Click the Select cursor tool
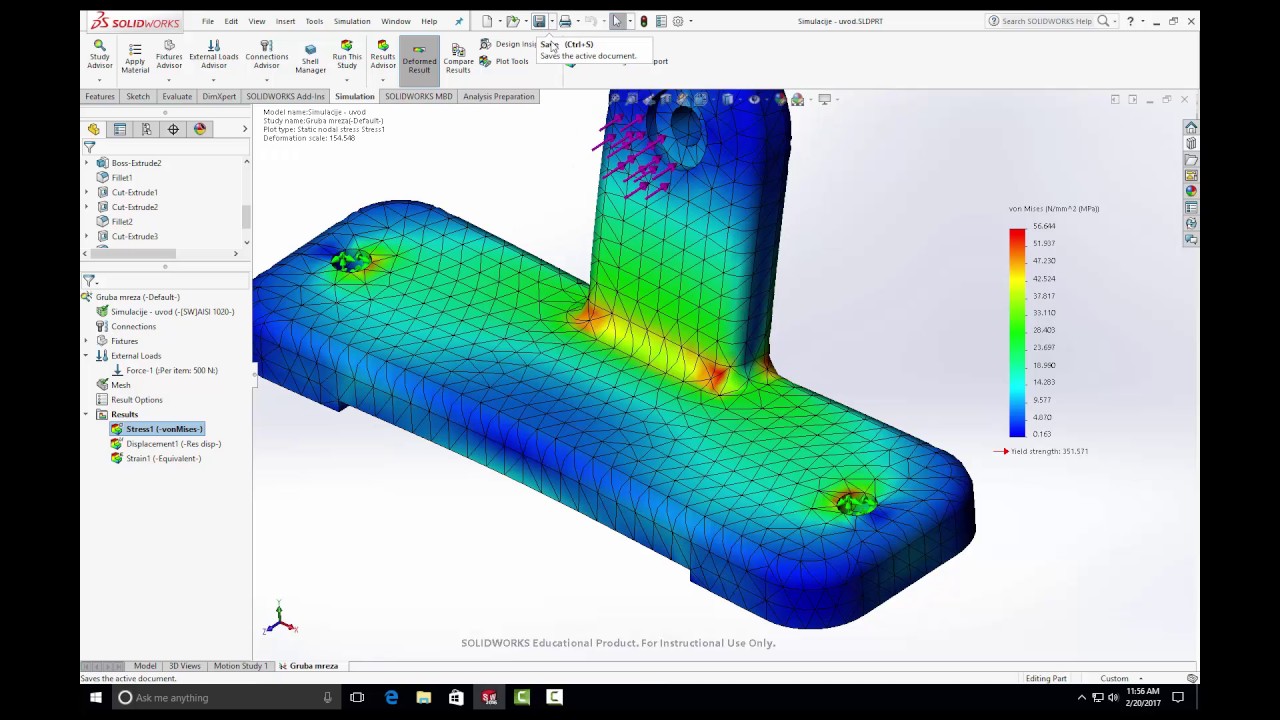Viewport: 1280px width, 720px height. coord(617,21)
